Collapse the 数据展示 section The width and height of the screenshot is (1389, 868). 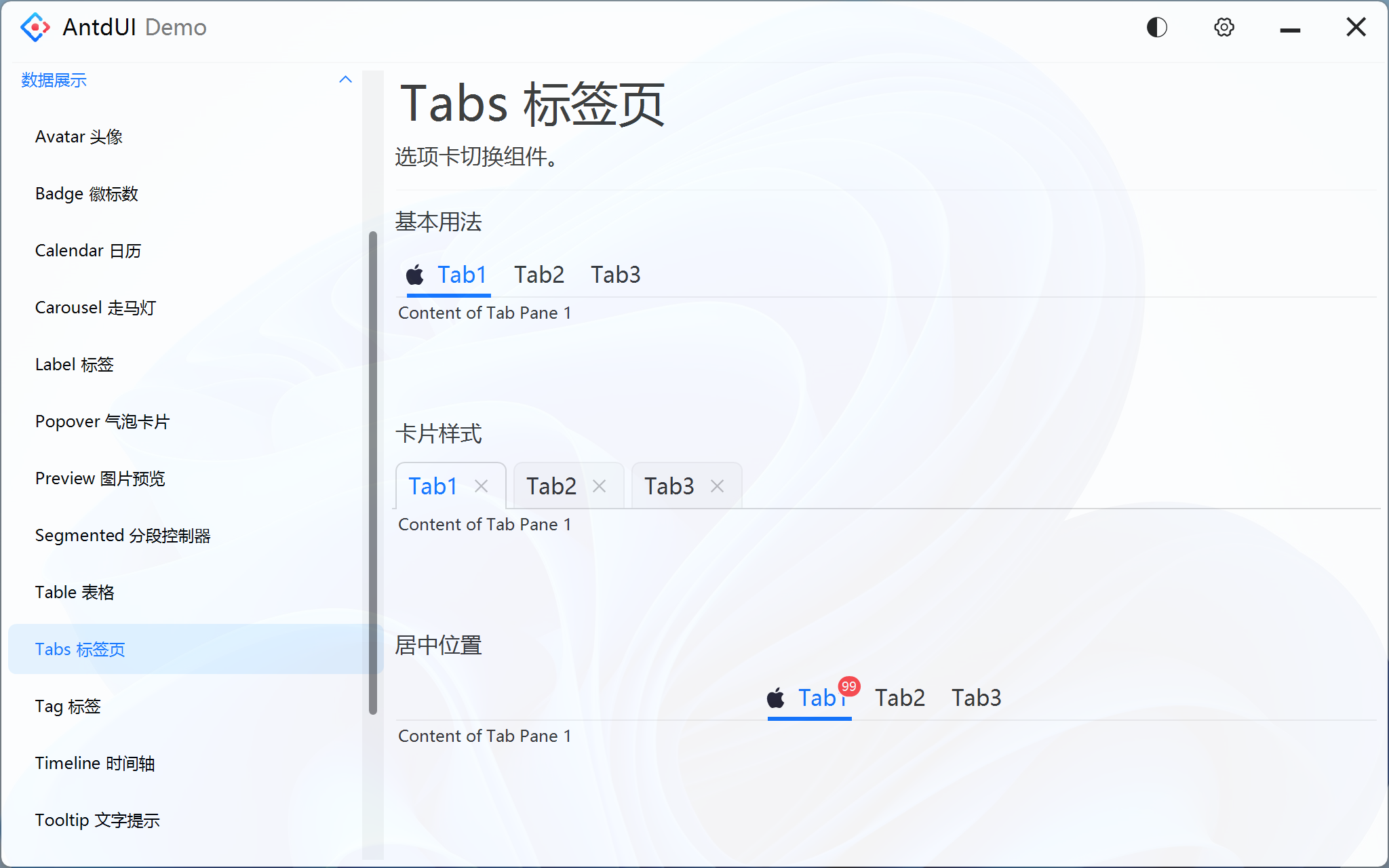point(346,79)
